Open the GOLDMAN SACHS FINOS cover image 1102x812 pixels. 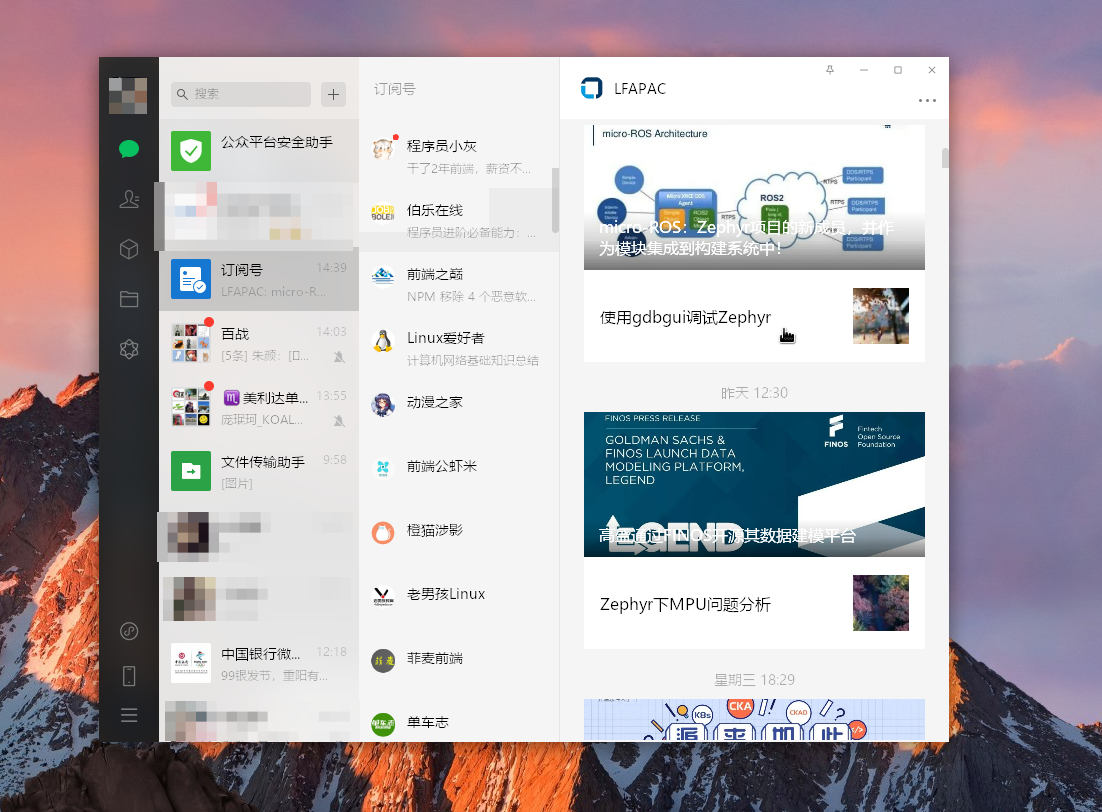754,484
